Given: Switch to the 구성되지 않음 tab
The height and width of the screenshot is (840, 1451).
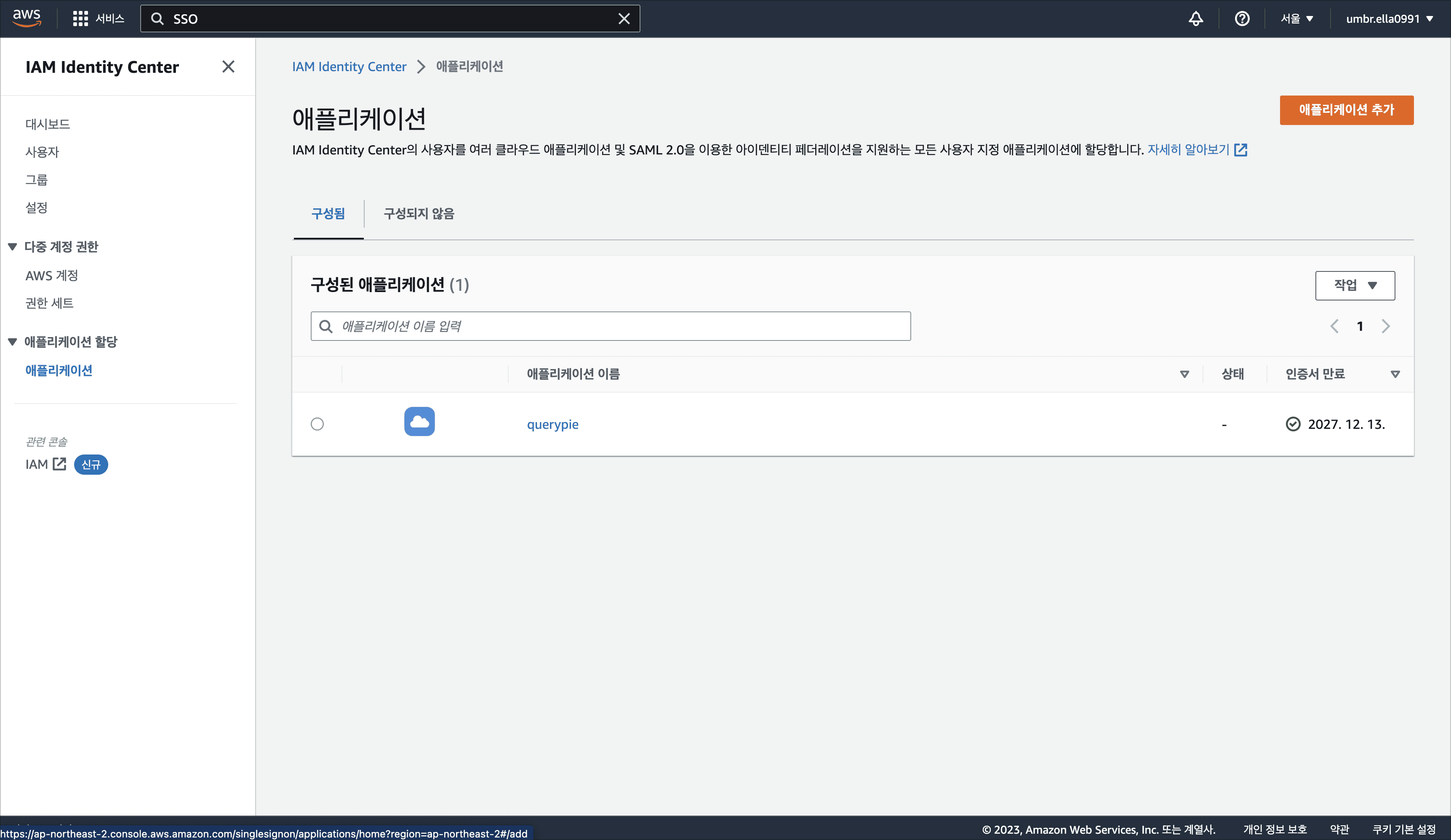Looking at the screenshot, I should (418, 213).
